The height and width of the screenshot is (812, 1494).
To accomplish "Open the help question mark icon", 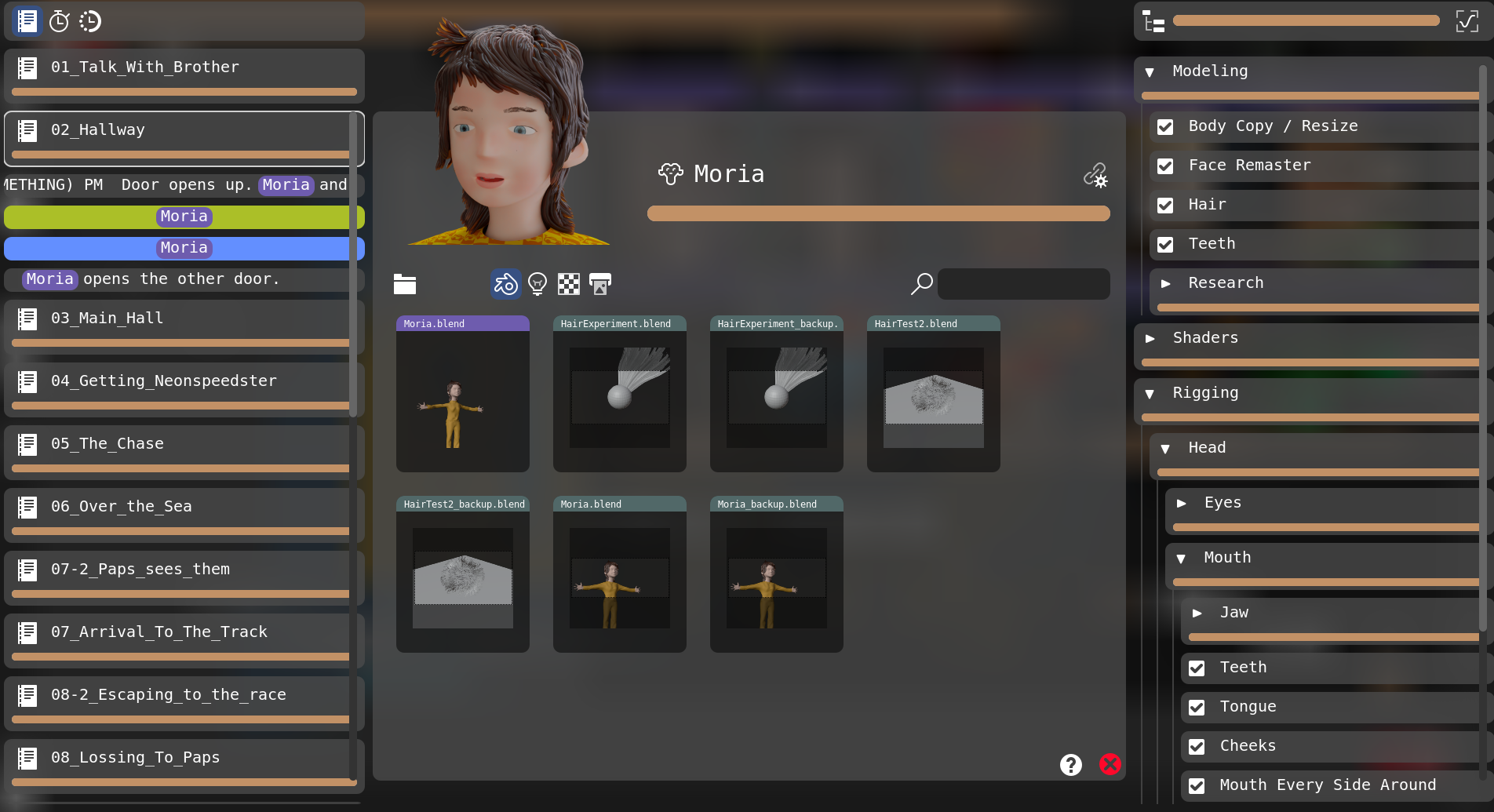I will click(x=1071, y=764).
